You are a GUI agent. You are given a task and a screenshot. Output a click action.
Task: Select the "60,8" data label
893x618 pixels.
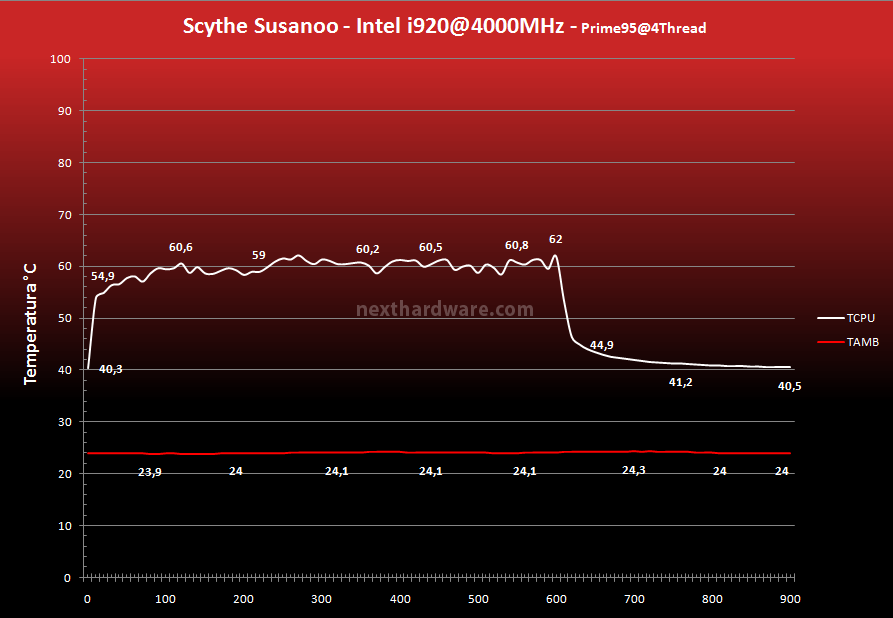click(x=517, y=245)
